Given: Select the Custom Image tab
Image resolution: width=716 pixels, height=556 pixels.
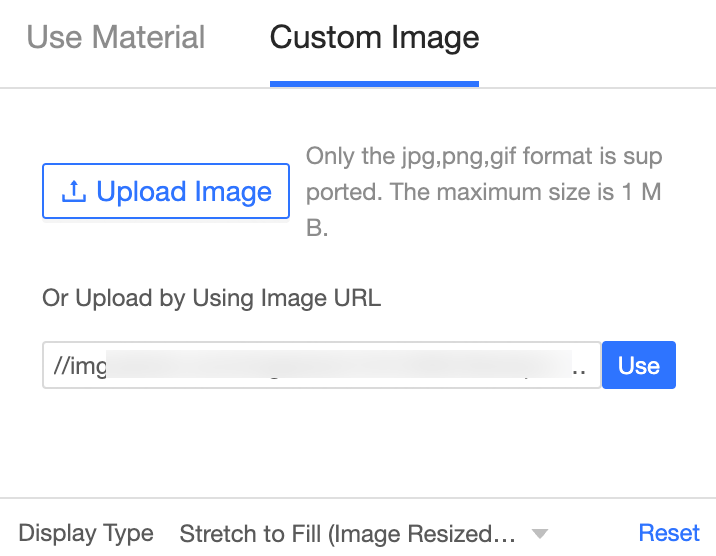Looking at the screenshot, I should [374, 38].
